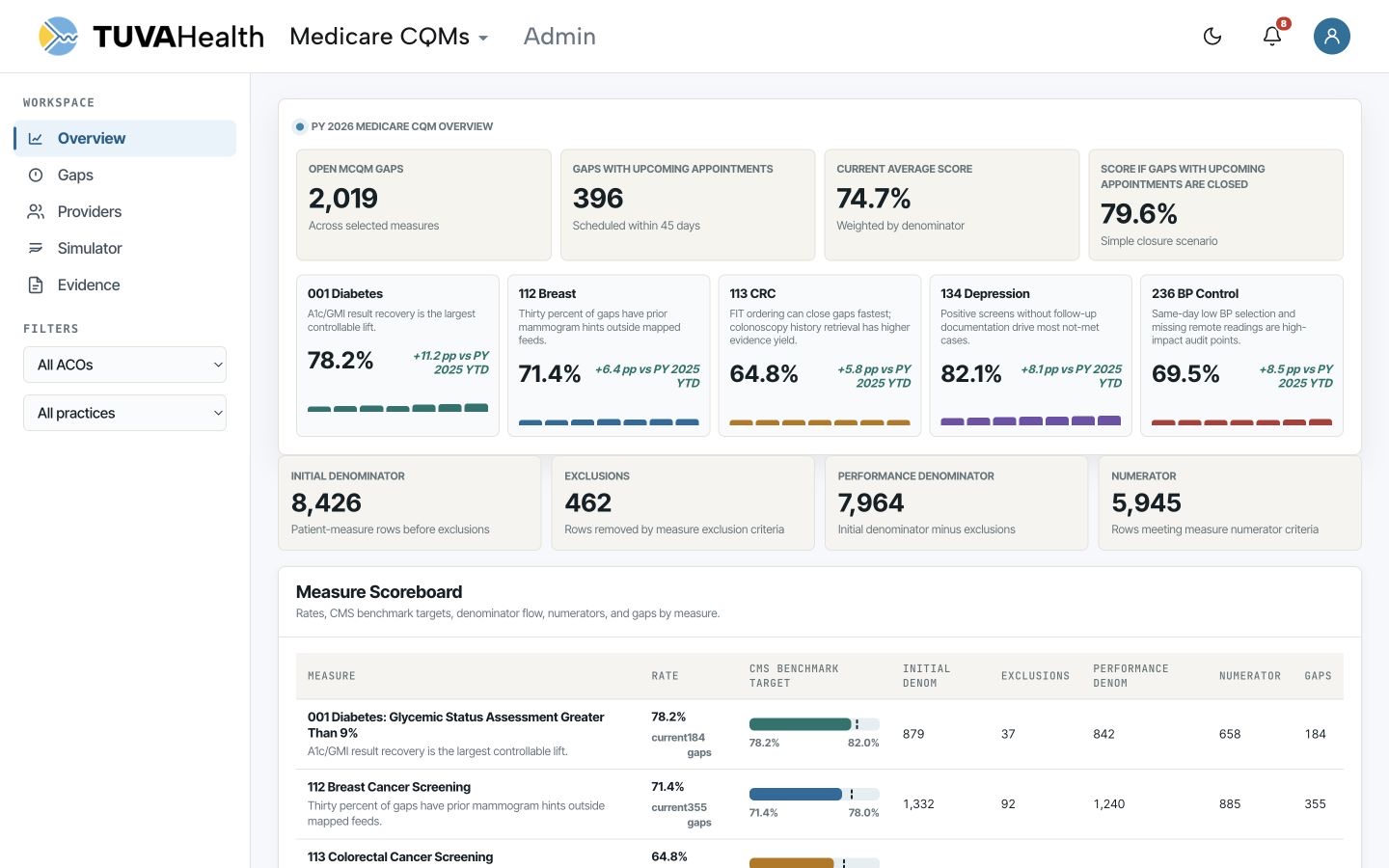Click the Numerator 5,945 card

(1230, 502)
